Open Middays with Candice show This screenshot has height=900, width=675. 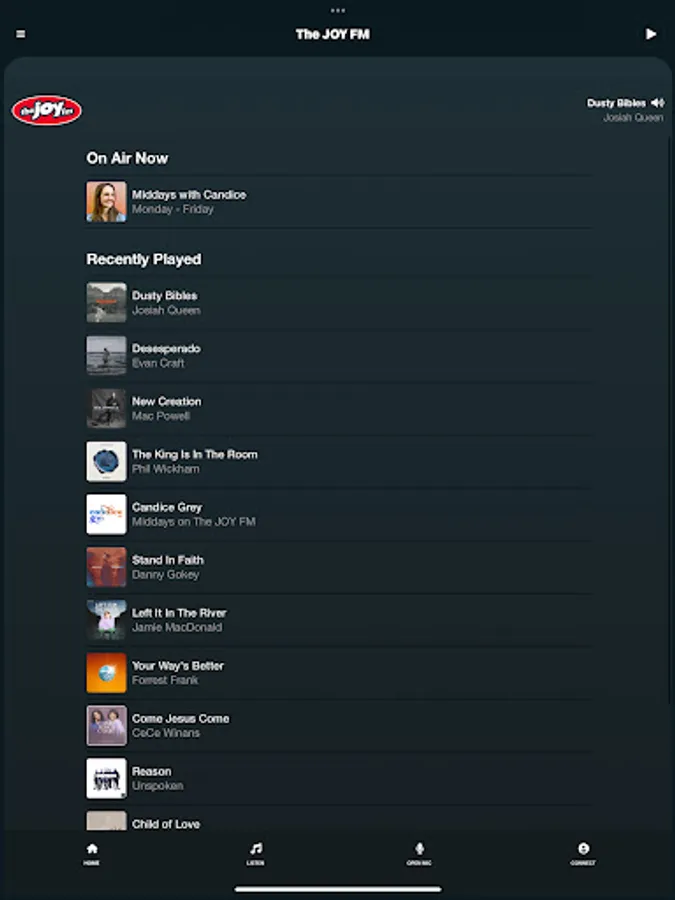[339, 202]
